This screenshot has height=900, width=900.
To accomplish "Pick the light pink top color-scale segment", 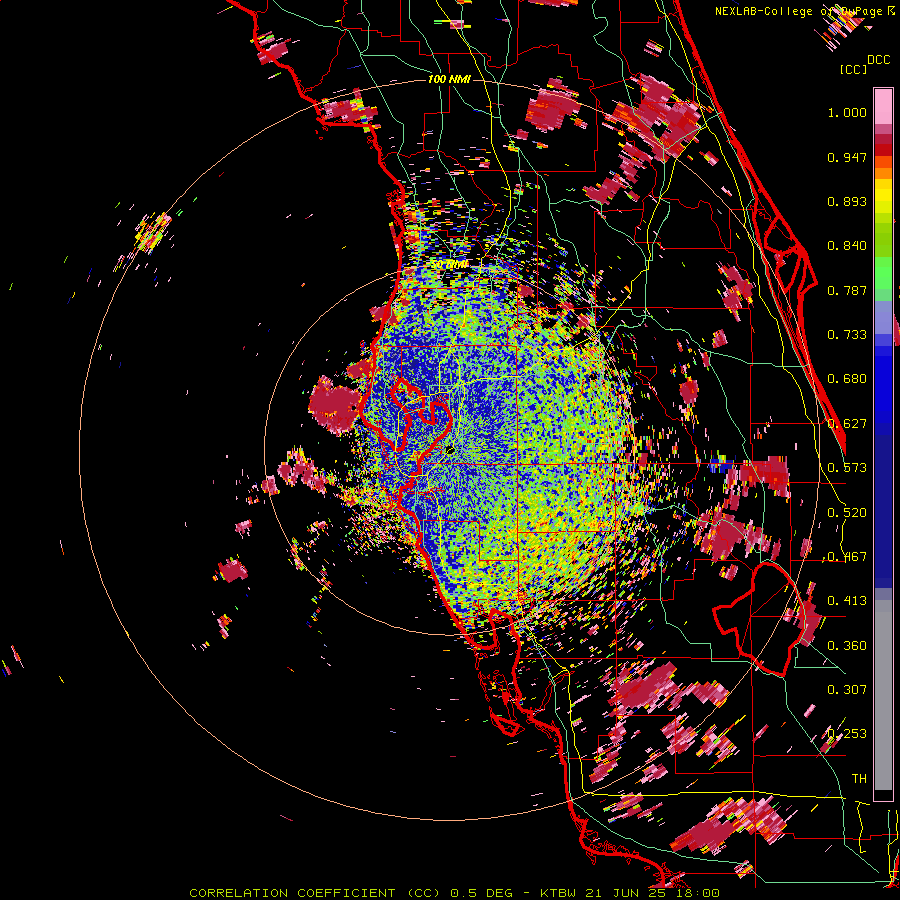I will tap(883, 106).
